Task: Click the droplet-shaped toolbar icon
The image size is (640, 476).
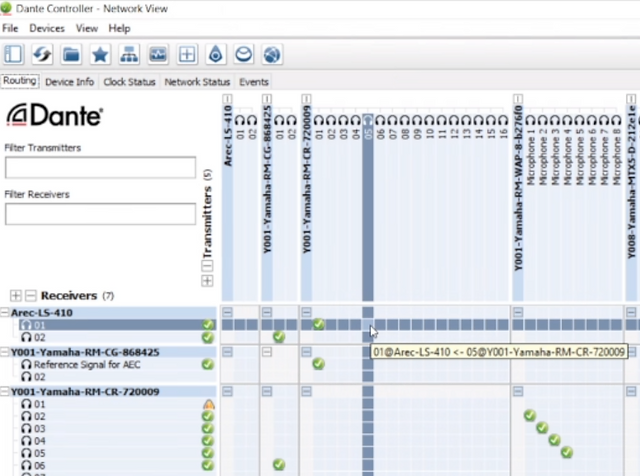Action: [216, 54]
